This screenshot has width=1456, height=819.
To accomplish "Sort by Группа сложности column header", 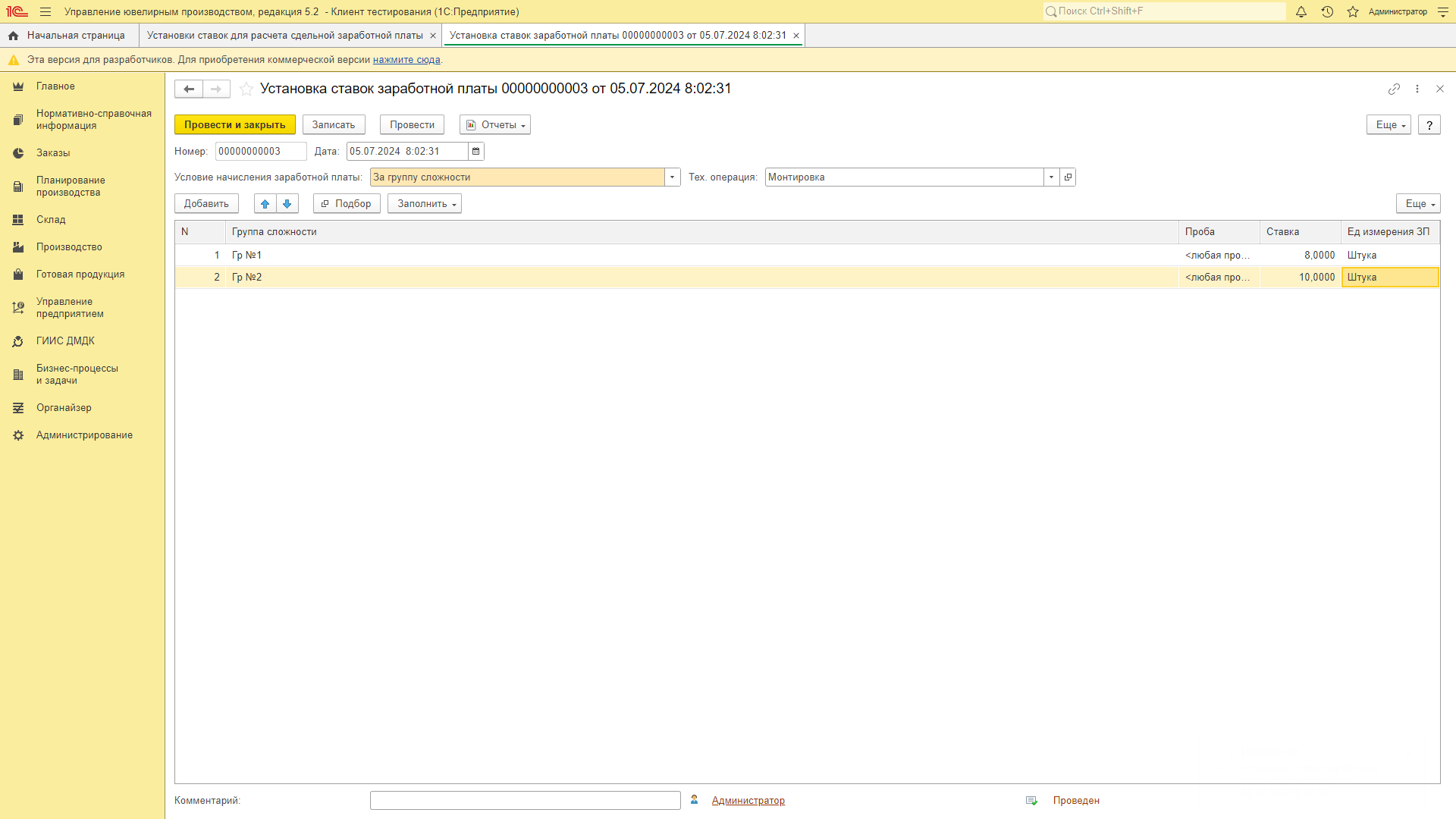I will coord(702,232).
